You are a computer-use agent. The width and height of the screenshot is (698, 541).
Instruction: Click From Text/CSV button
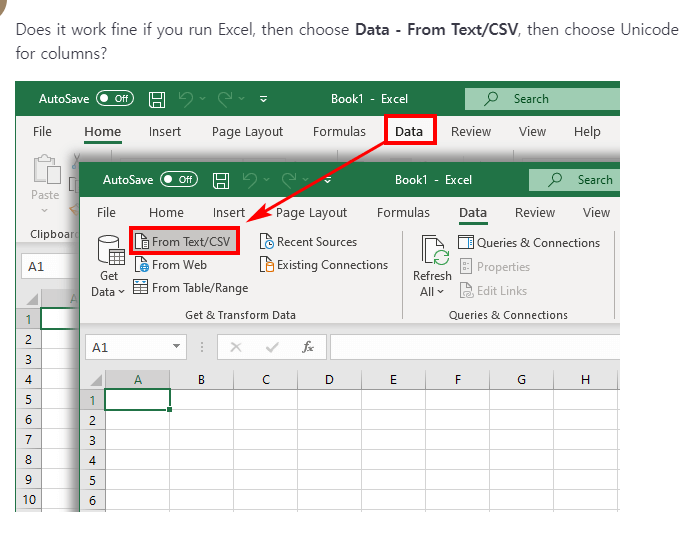[185, 241]
